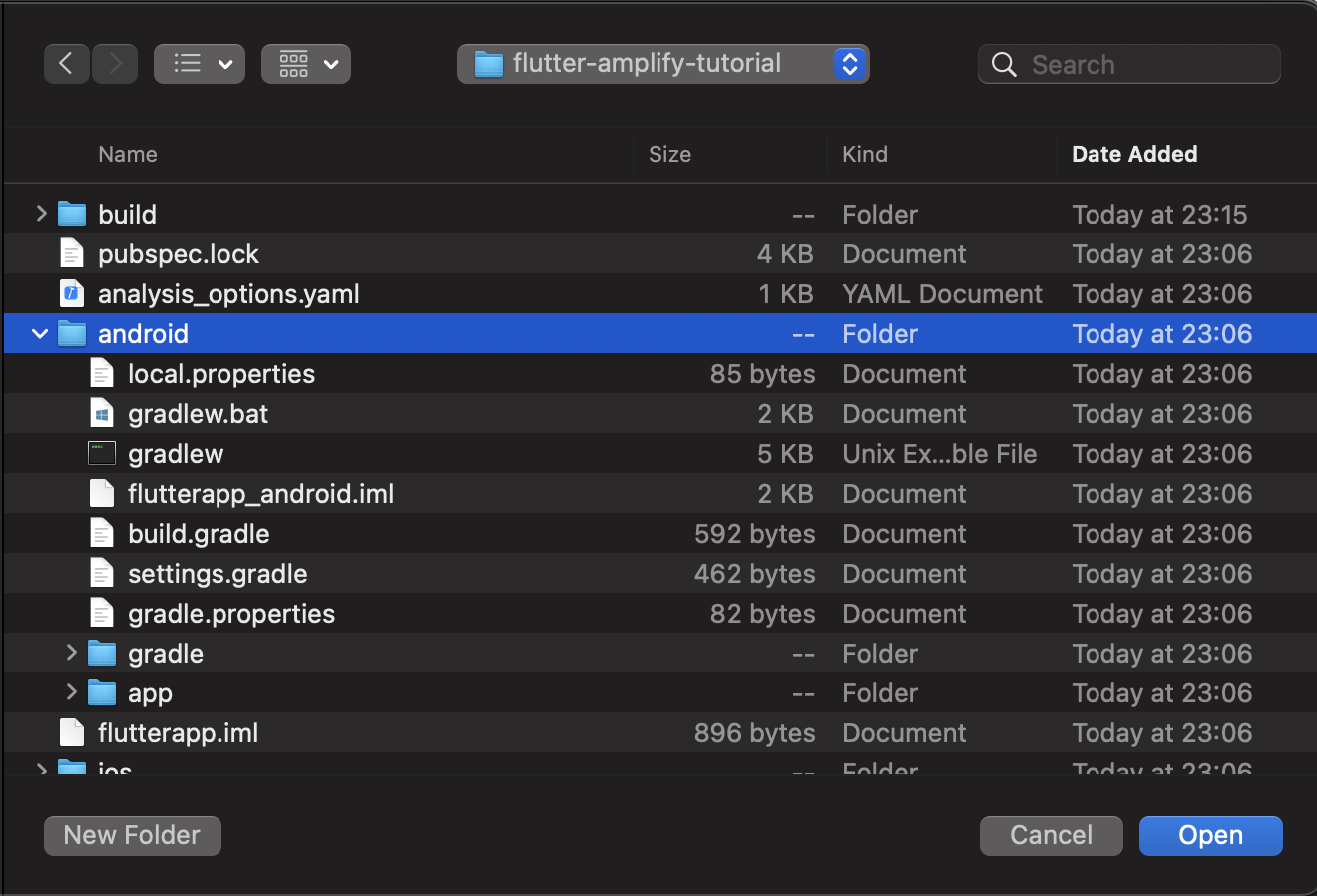Screen dimensions: 1317x896
Task: Select the pubspec.lock file name
Action: (x=179, y=253)
